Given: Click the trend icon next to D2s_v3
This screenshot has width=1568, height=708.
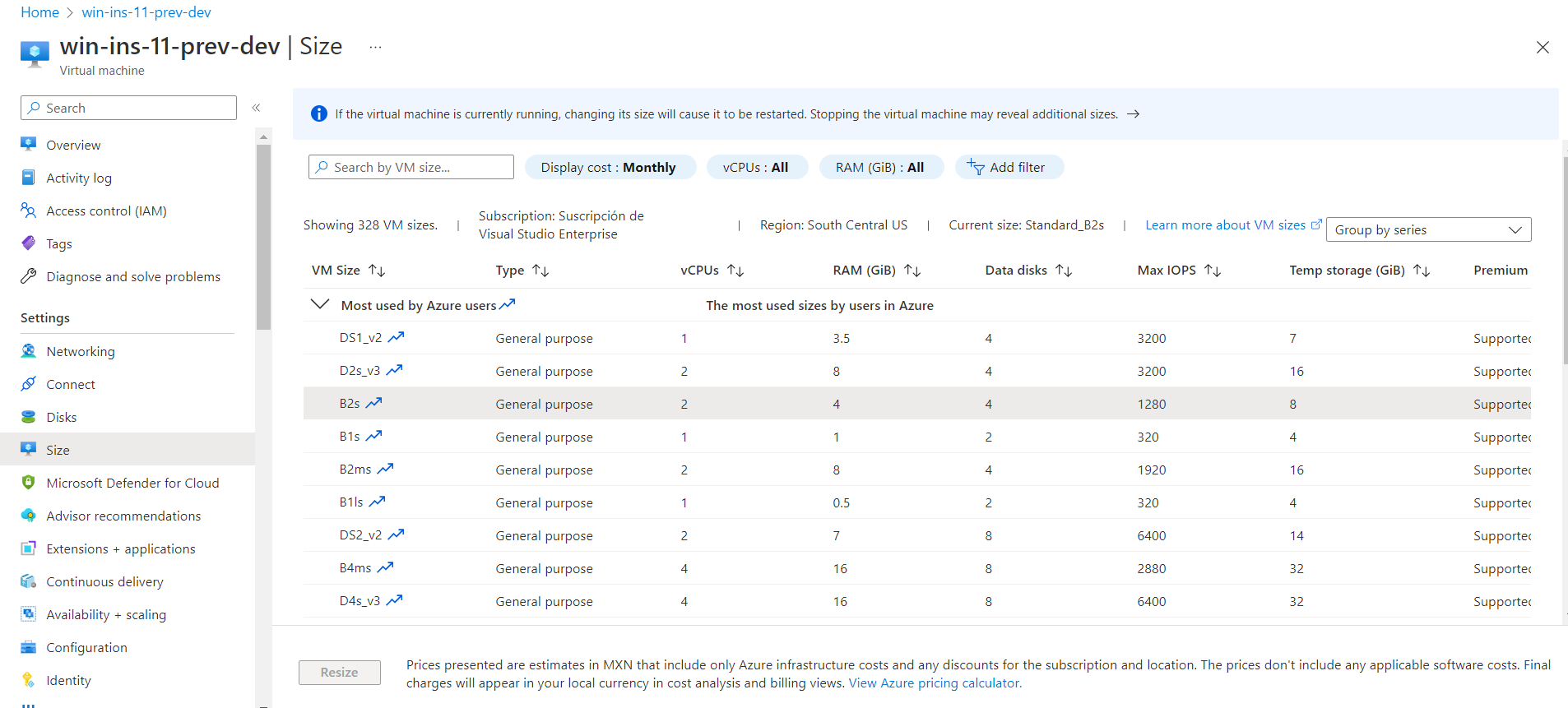Looking at the screenshot, I should pyautogui.click(x=395, y=370).
